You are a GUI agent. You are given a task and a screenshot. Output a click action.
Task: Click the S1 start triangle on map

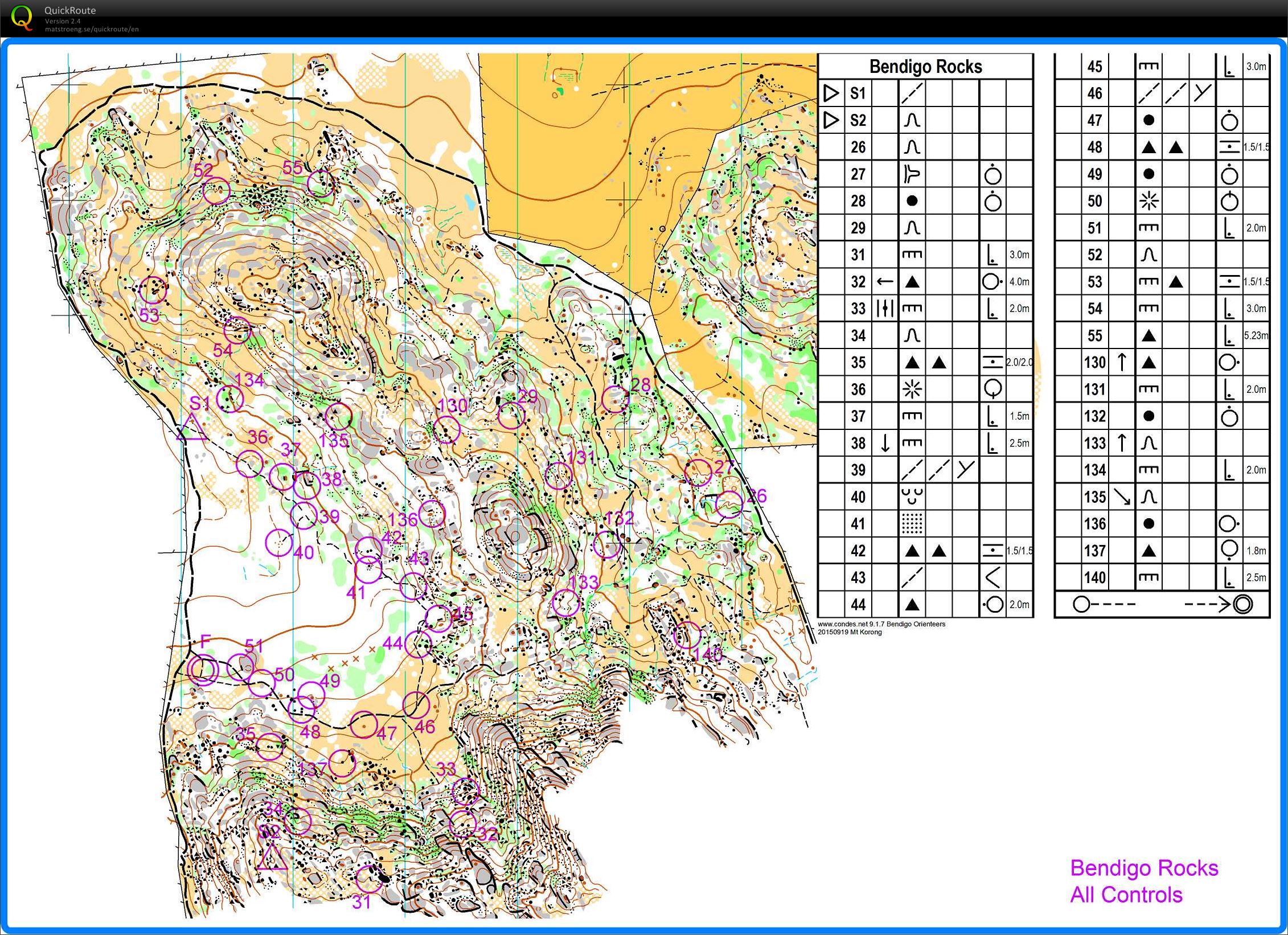pyautogui.click(x=192, y=429)
